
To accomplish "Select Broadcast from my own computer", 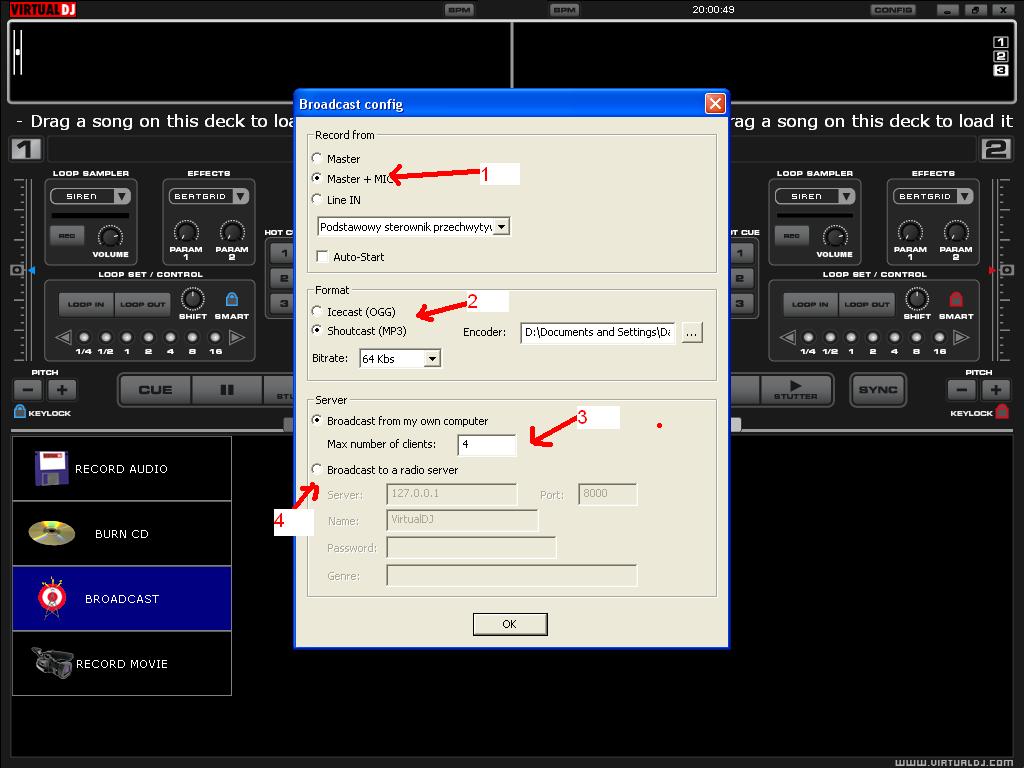I will pos(317,421).
